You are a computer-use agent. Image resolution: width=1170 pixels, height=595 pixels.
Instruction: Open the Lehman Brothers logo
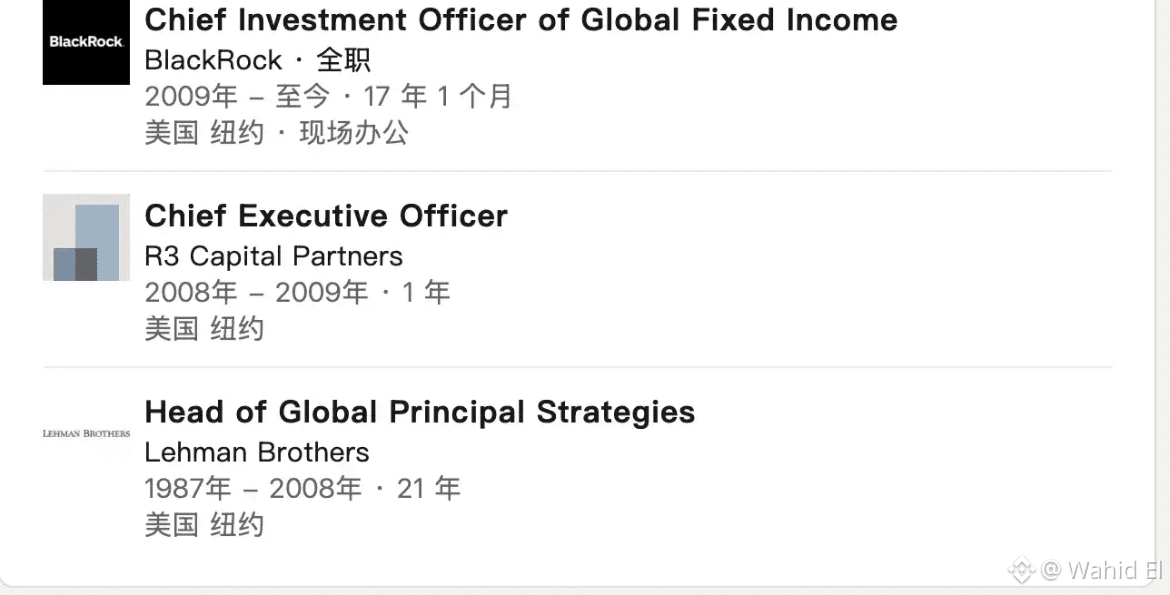86,433
